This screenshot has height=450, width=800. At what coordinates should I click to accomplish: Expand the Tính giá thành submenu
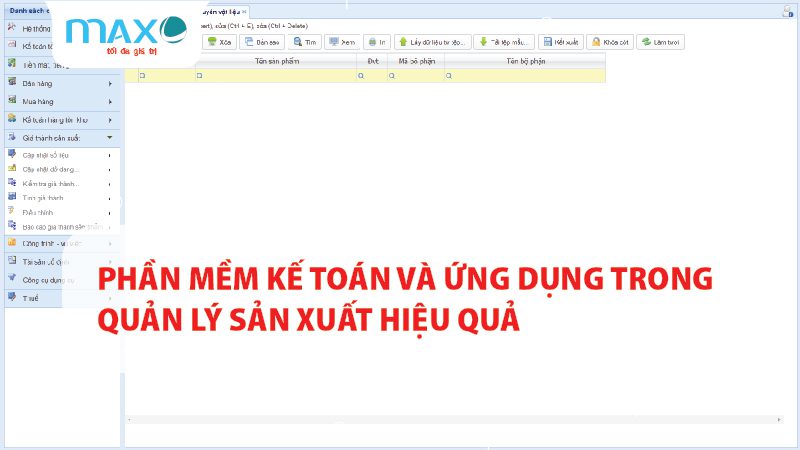tap(109, 198)
